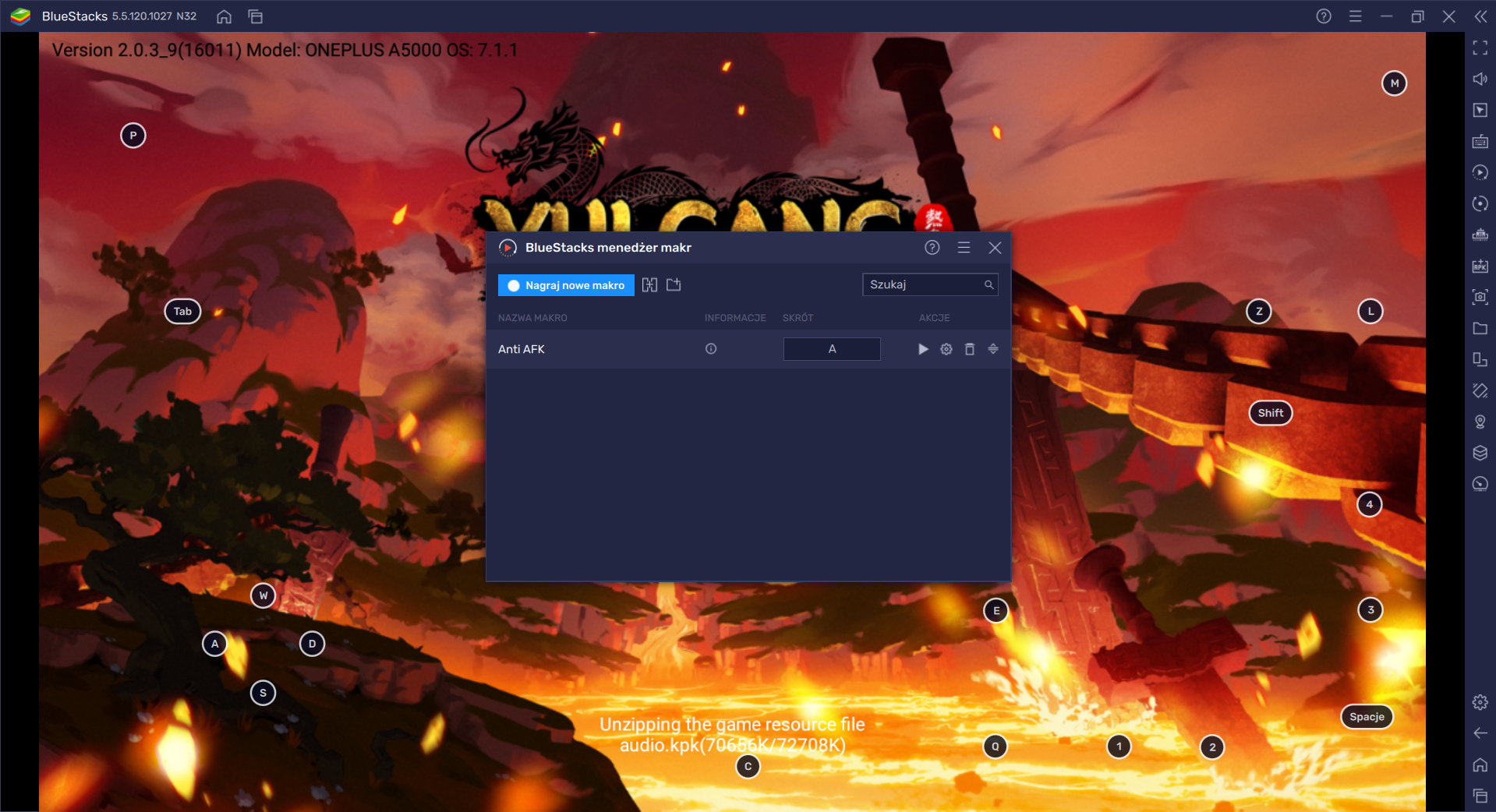
Task: Click the W key overlay control
Action: coord(263,595)
